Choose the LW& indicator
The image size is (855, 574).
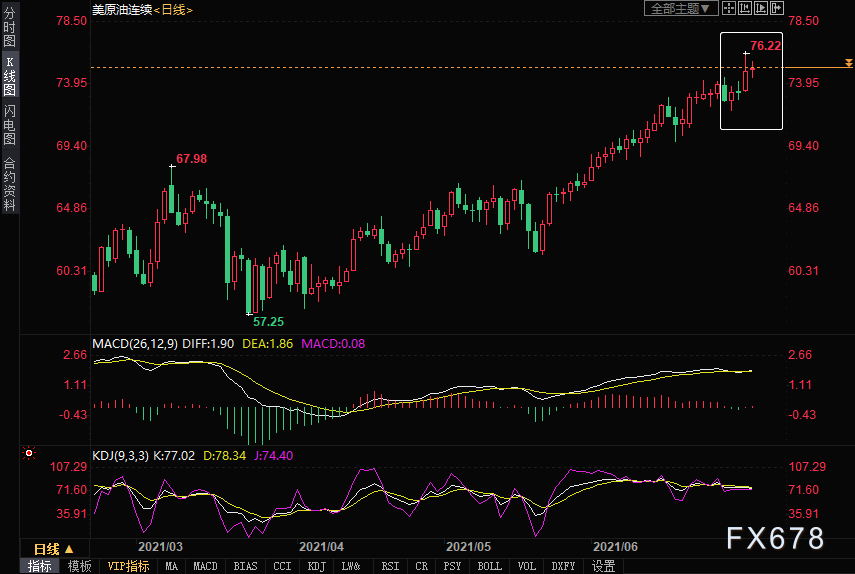[x=351, y=566]
